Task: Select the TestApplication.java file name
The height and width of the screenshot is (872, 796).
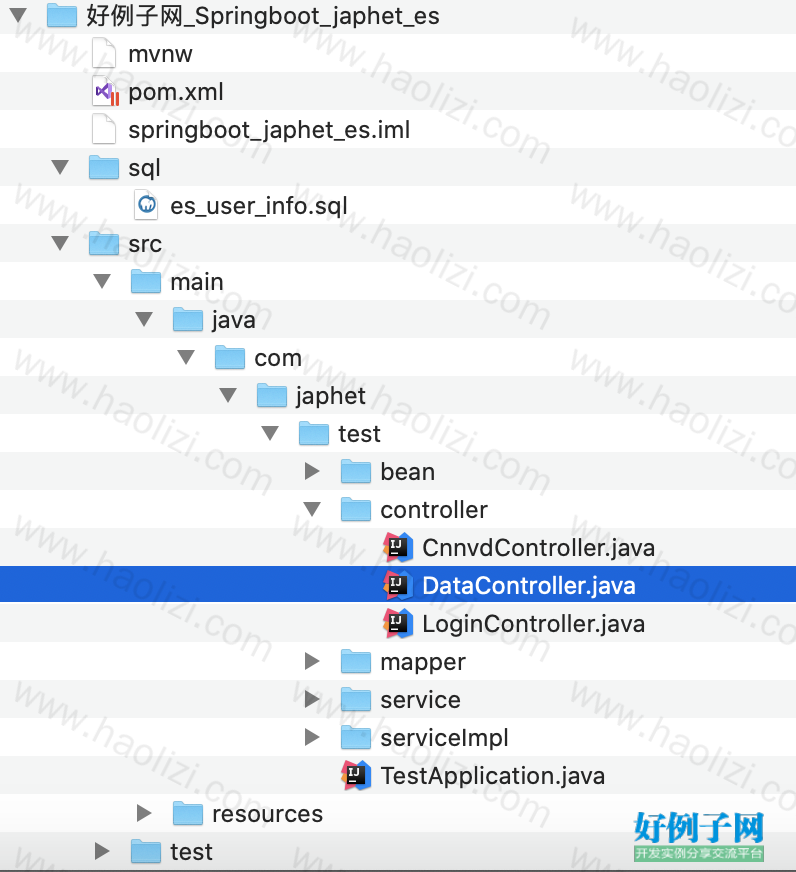Action: tap(492, 776)
